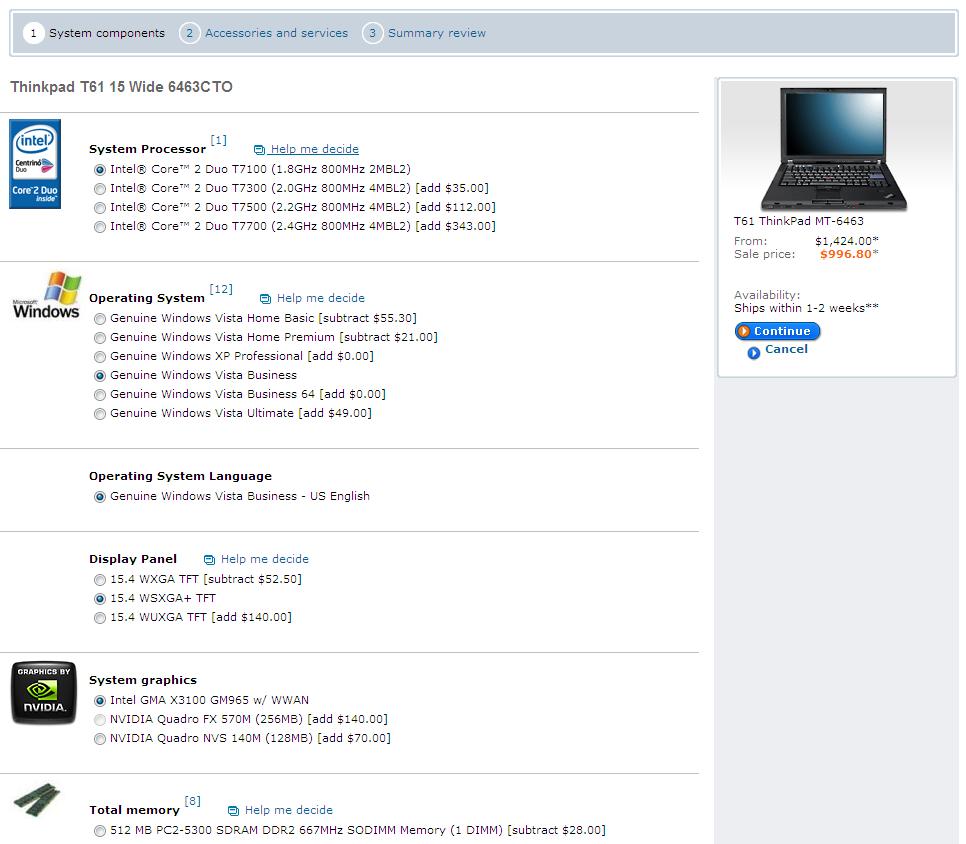Go to Accessories and services step
This screenshot has height=844, width=966.
tap(276, 33)
